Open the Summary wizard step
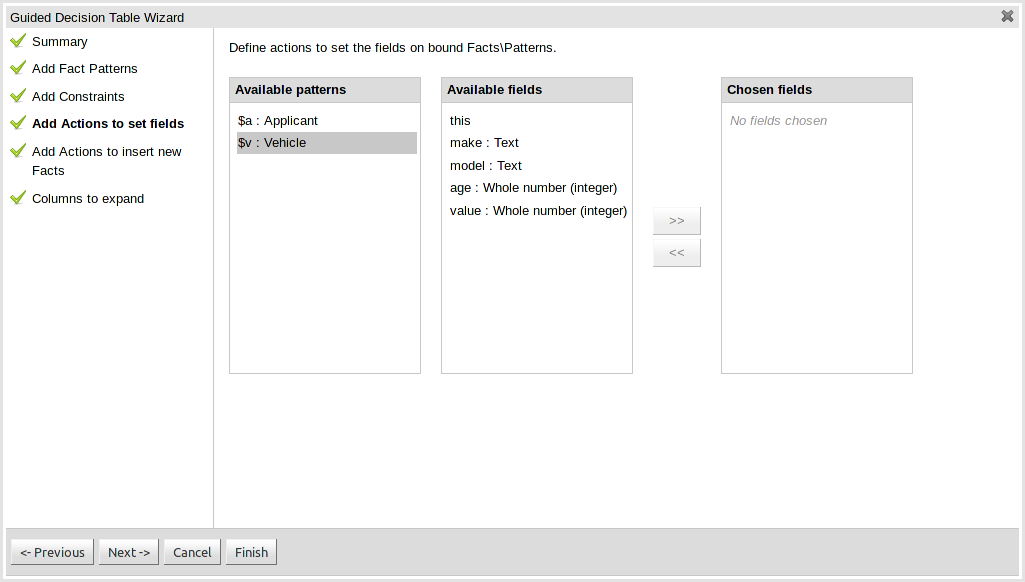This screenshot has width=1025, height=582. (x=60, y=42)
